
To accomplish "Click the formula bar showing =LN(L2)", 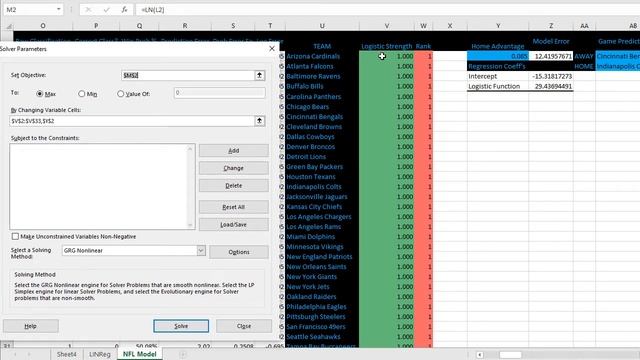I will [x=388, y=9].
